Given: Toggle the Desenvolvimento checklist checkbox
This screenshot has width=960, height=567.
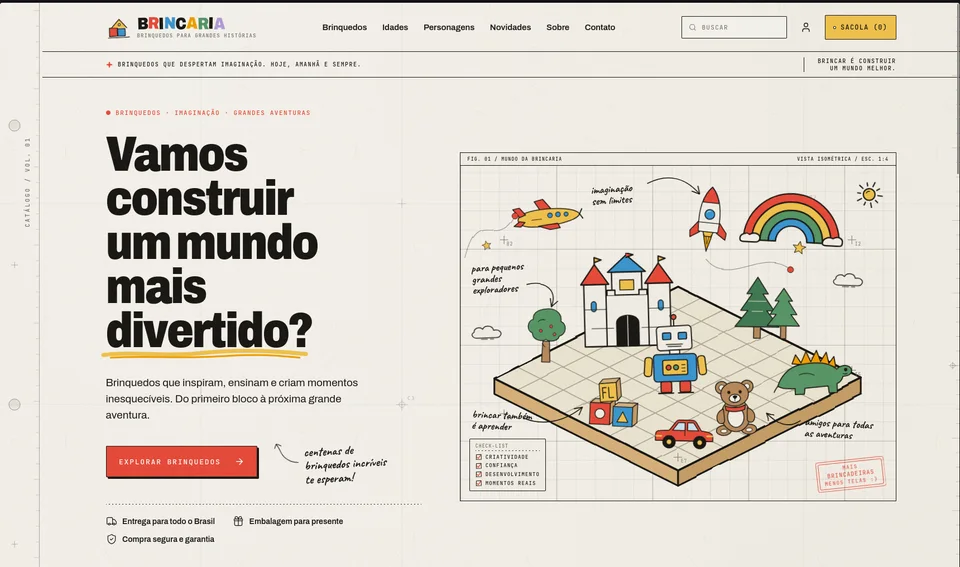Looking at the screenshot, I should (479, 474).
